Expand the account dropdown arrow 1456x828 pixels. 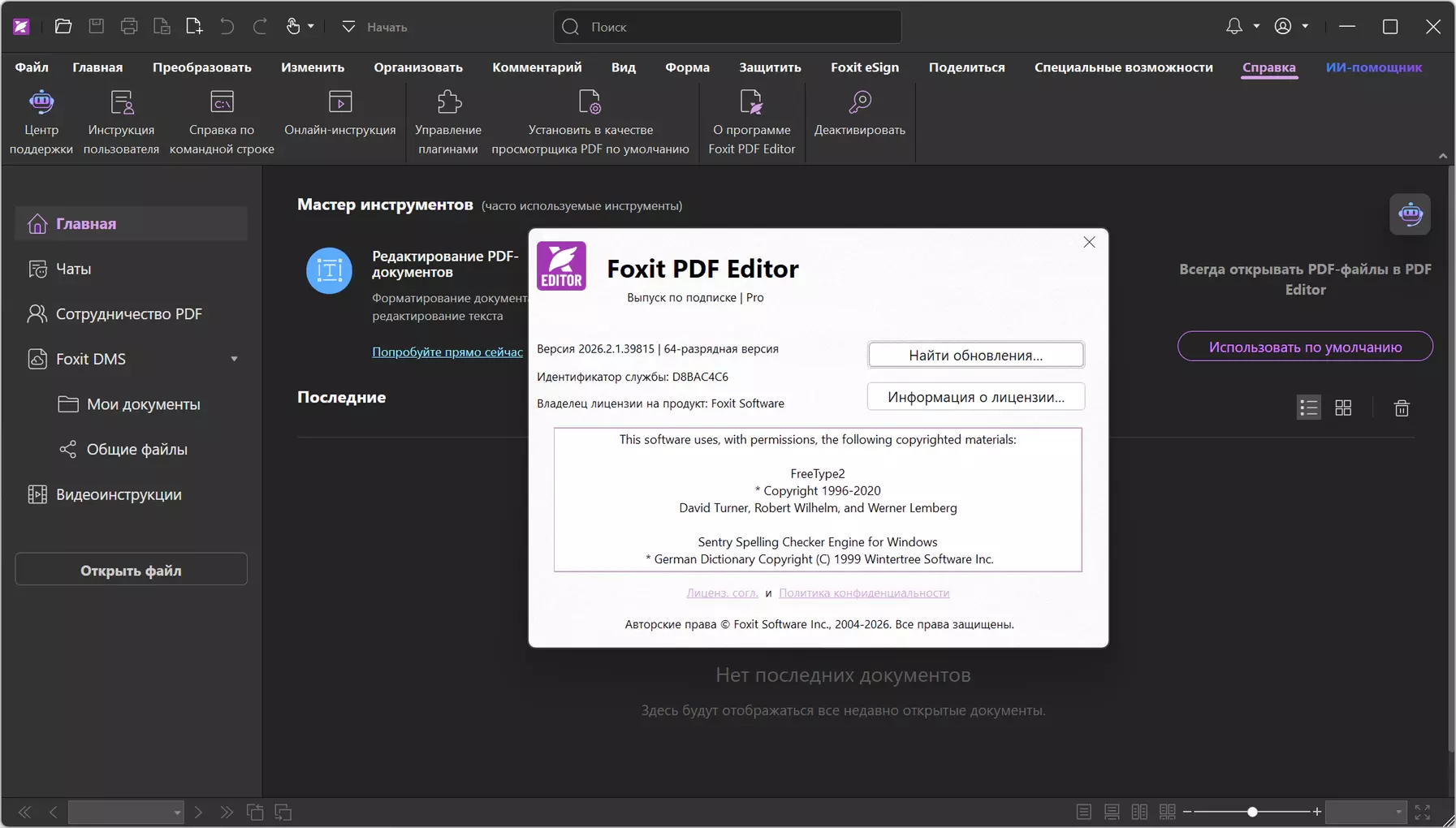pyautogui.click(x=1305, y=27)
